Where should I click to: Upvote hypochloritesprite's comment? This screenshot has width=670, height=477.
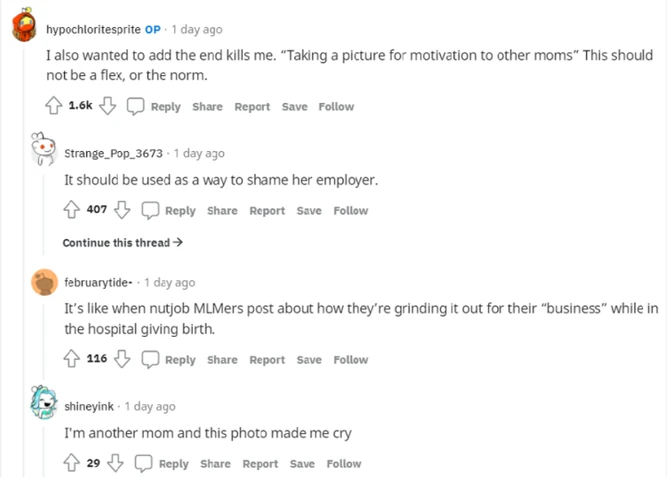(54, 106)
